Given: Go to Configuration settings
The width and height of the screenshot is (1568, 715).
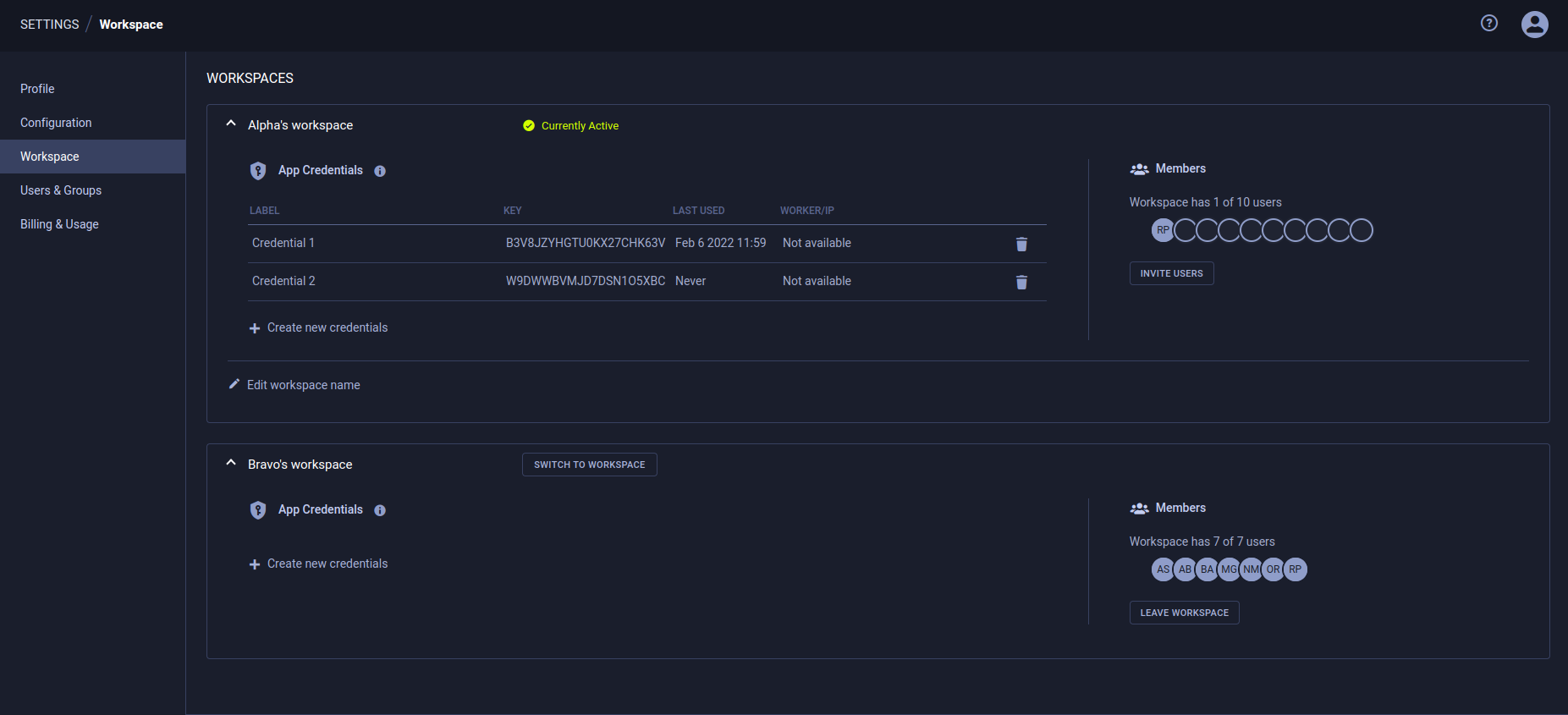Looking at the screenshot, I should point(56,123).
